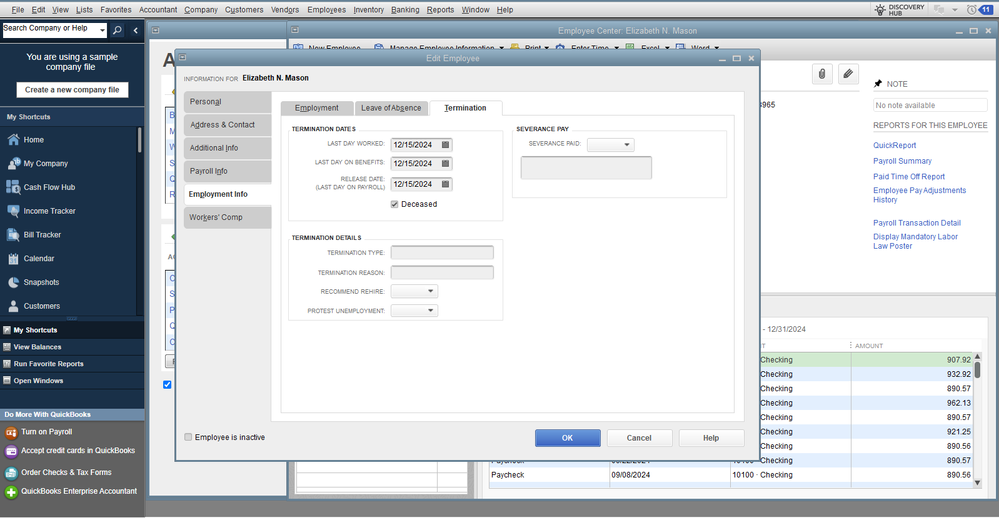Open the Employees menu
Image resolution: width=999 pixels, height=518 pixels.
coord(326,10)
